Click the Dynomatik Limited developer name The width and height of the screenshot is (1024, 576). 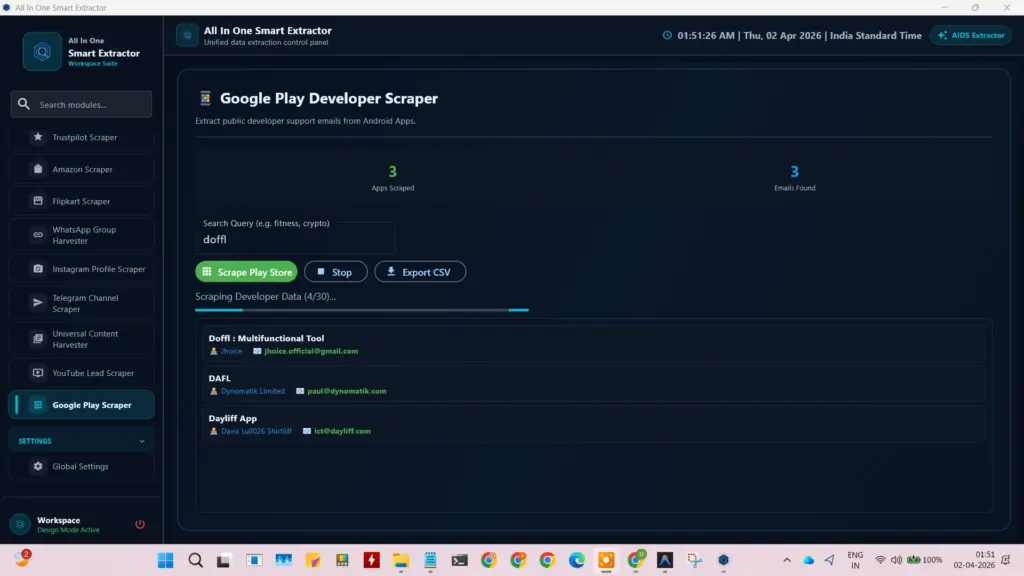click(x=253, y=391)
